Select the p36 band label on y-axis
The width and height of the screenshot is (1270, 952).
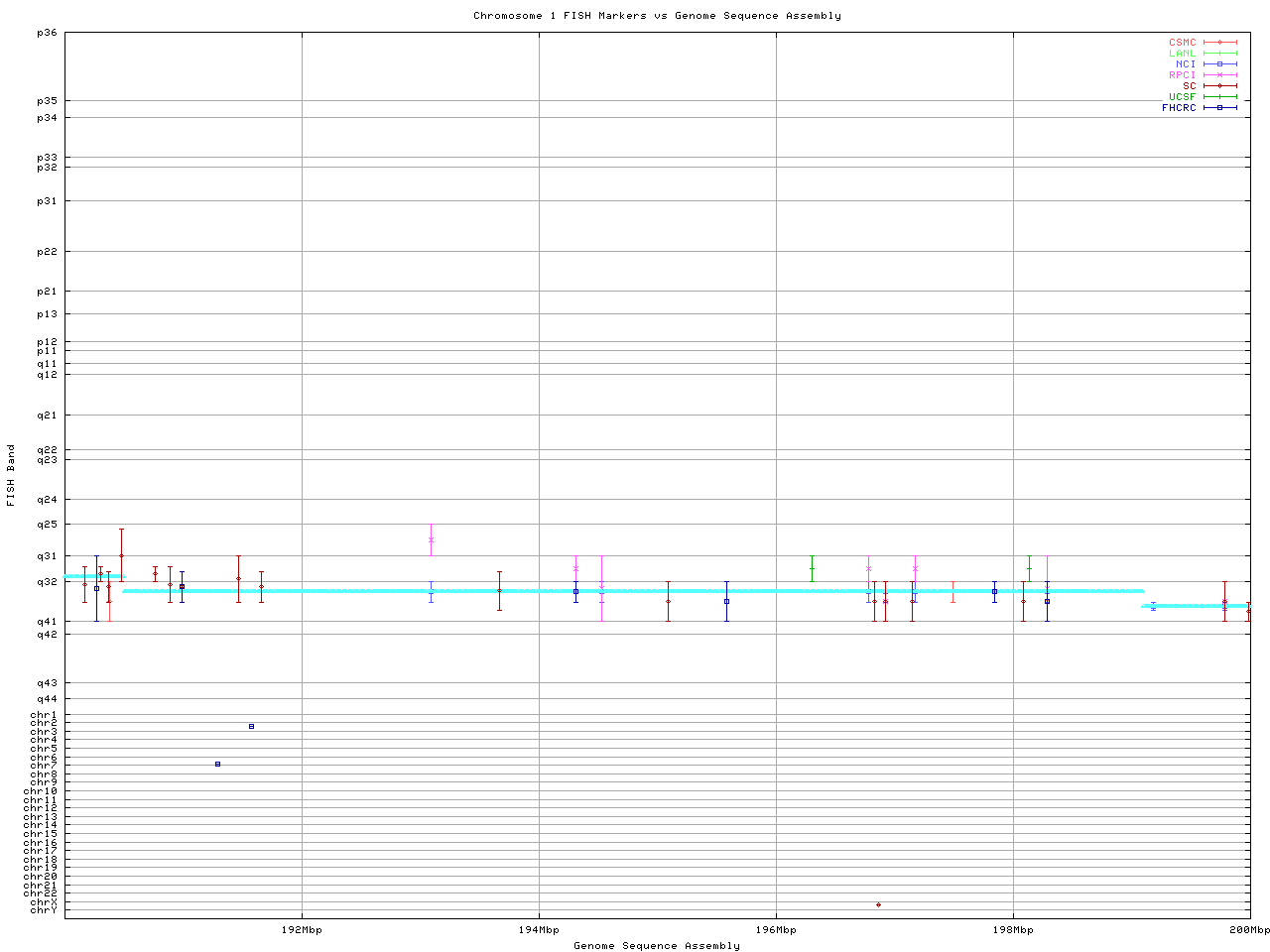(47, 33)
